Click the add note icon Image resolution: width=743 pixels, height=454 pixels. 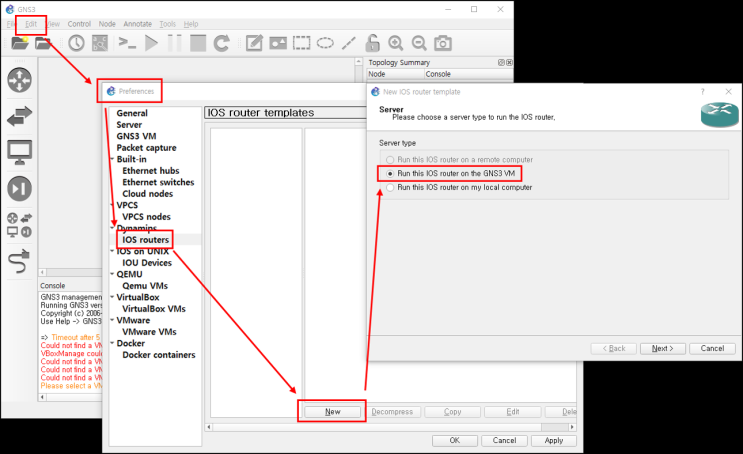(254, 43)
